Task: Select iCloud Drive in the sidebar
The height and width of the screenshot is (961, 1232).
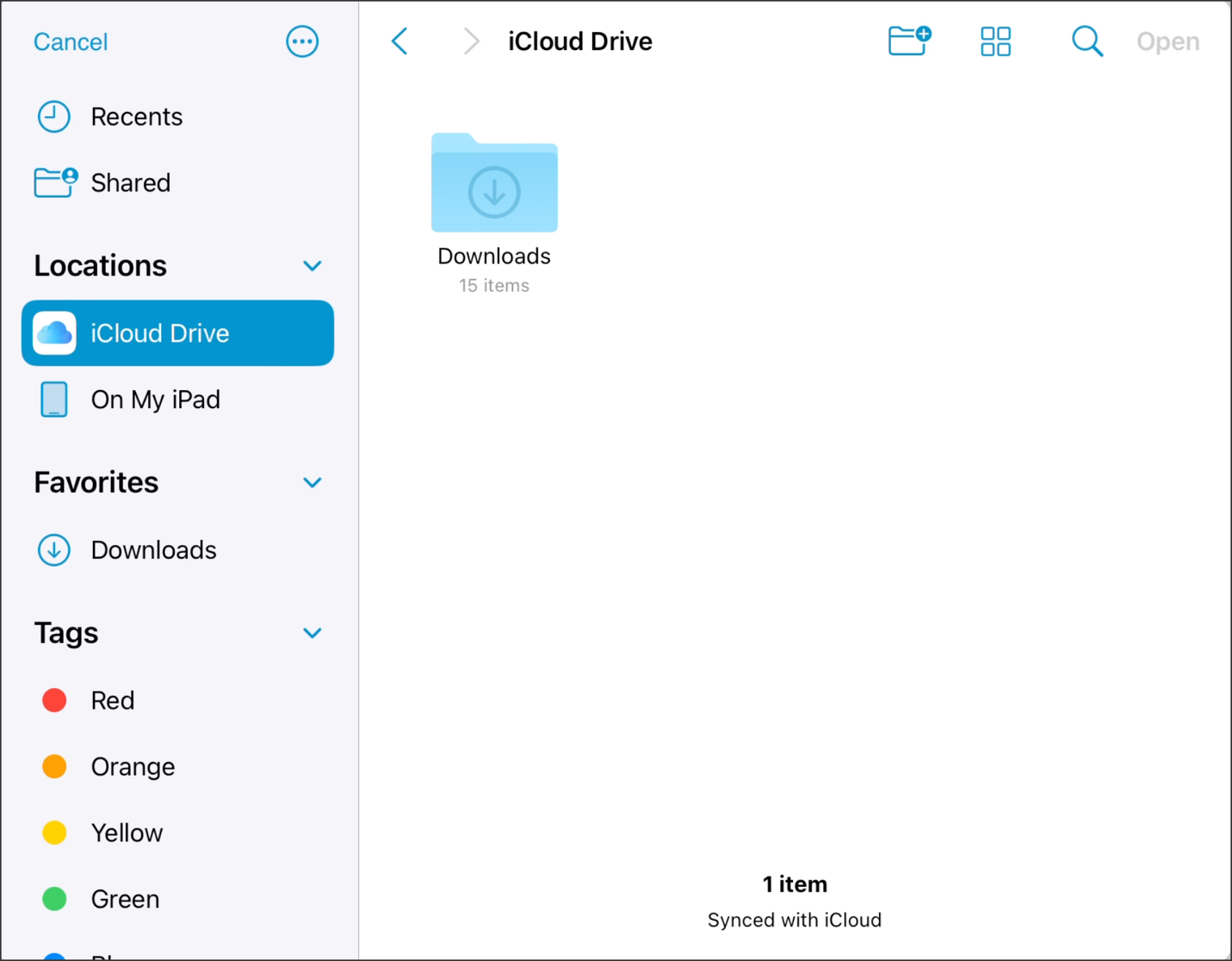Action: pyautogui.click(x=177, y=333)
